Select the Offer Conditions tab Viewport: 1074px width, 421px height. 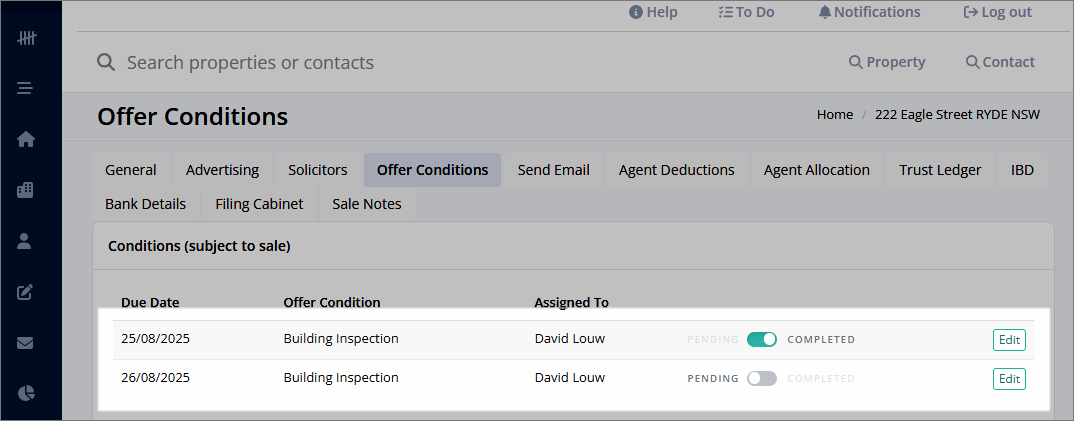point(433,170)
